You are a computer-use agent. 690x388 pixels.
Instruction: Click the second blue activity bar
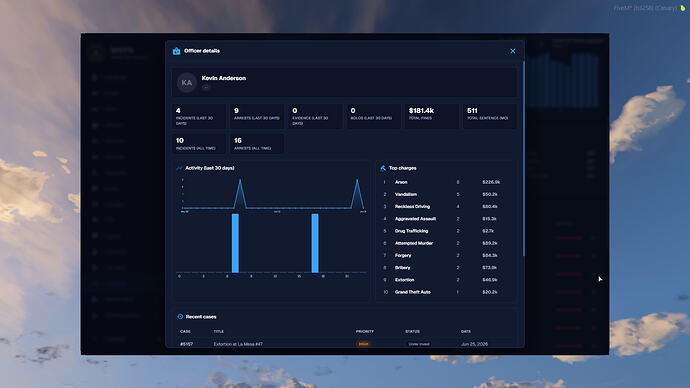(x=315, y=243)
